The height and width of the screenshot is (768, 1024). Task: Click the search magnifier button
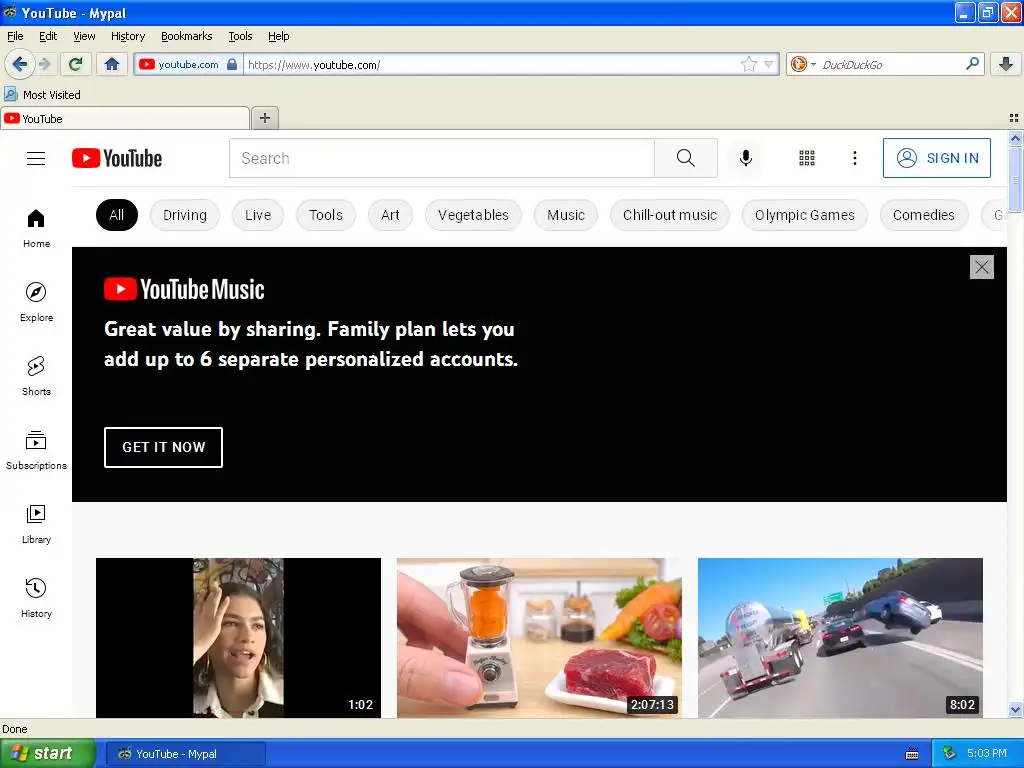[x=686, y=158]
